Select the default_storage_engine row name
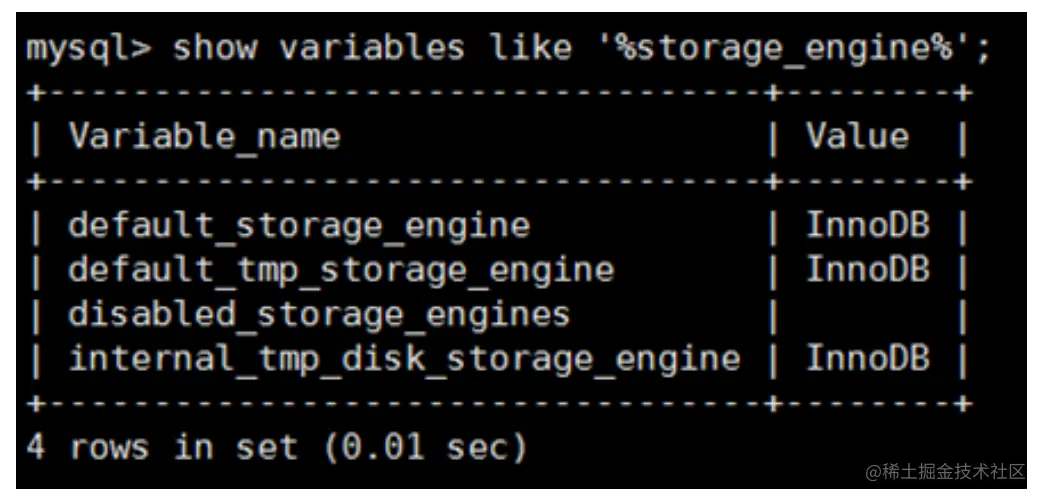This screenshot has width=1044, height=500. 298,226
